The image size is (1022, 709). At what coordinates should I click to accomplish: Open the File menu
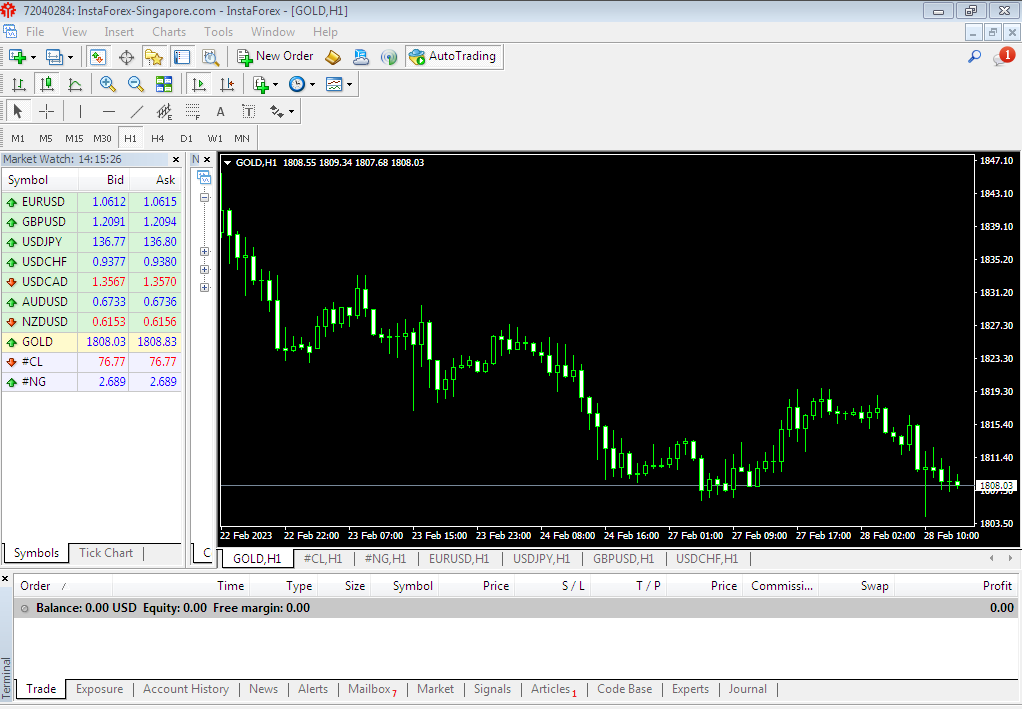(35, 32)
